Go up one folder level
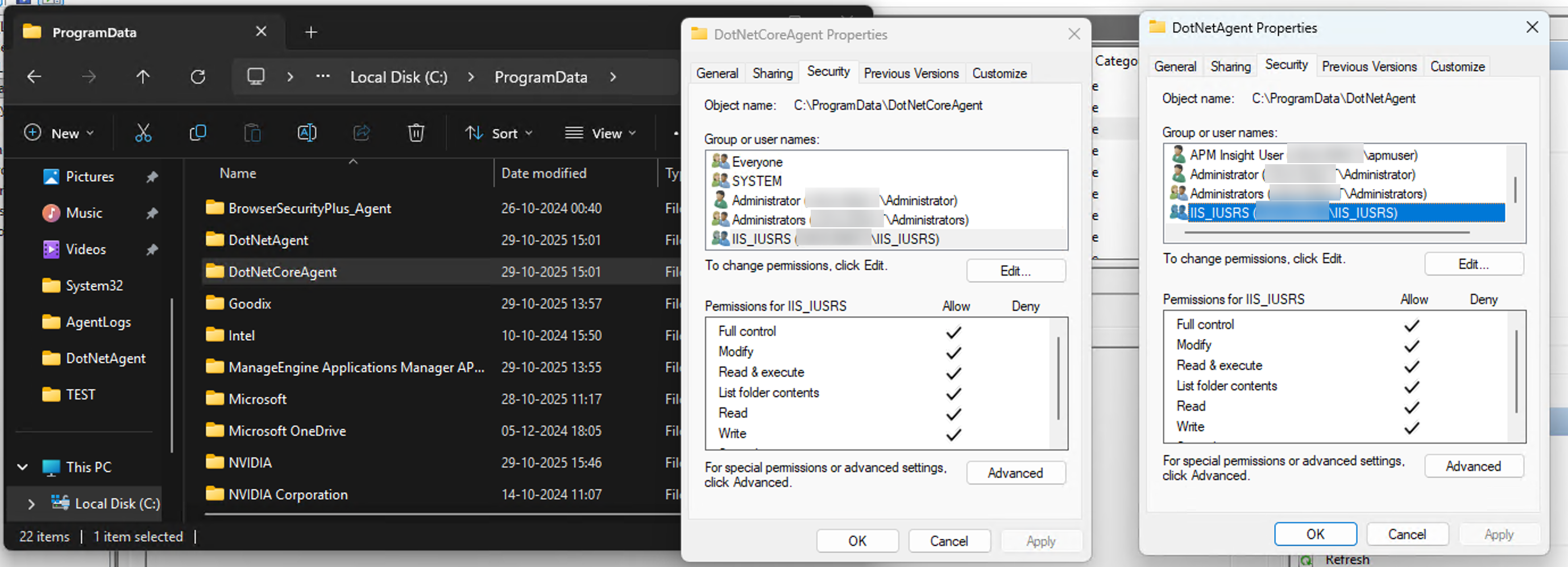1568x567 pixels. point(143,77)
